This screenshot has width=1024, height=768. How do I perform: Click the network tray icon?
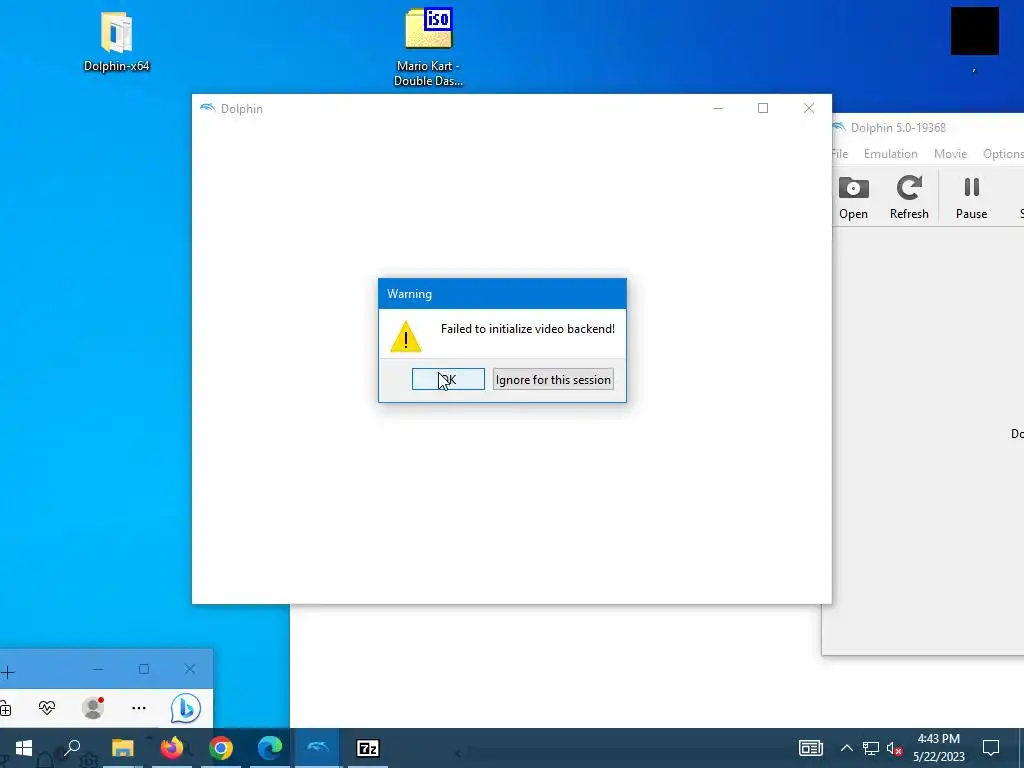tap(871, 748)
